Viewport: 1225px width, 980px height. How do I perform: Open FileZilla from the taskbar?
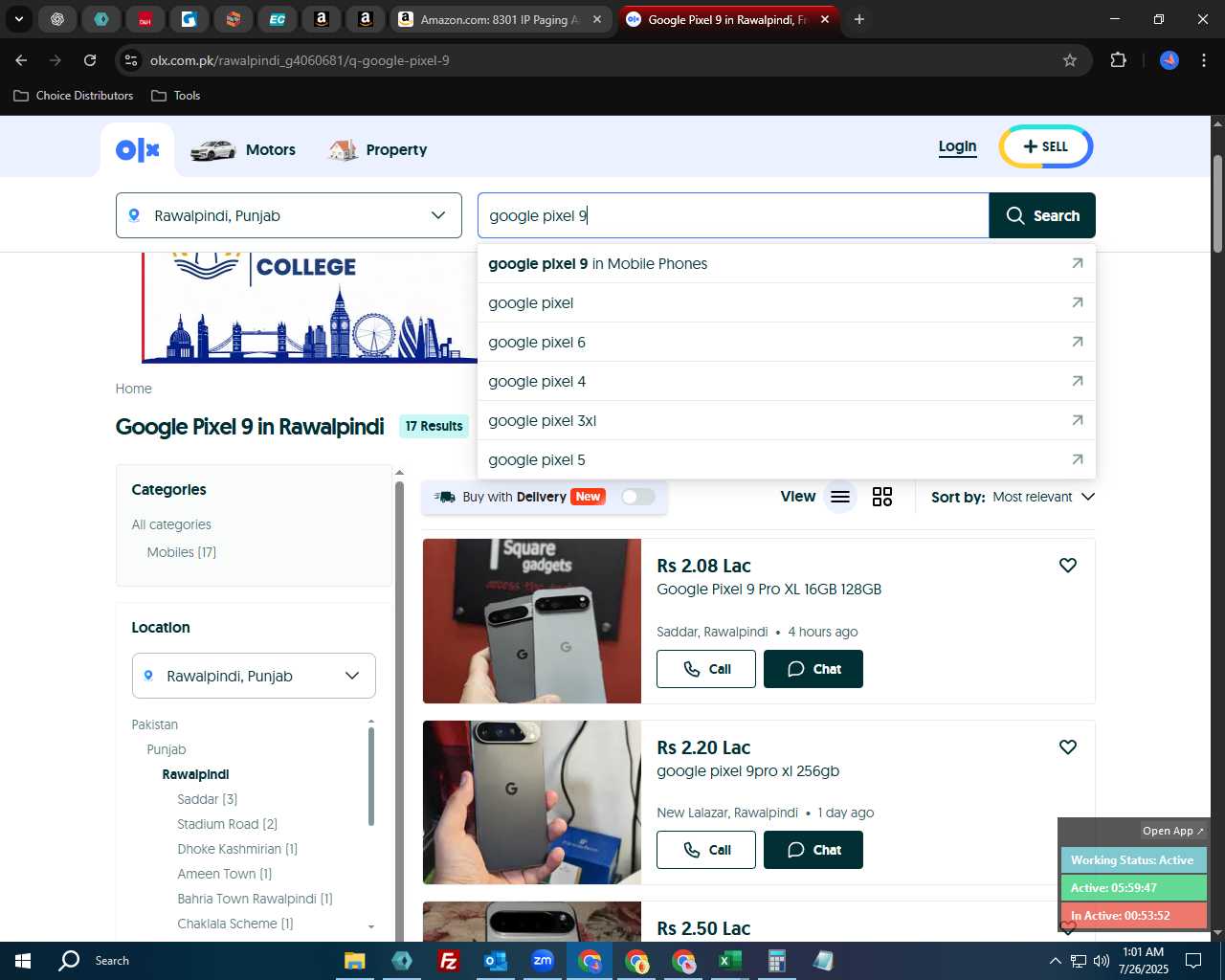(448, 961)
